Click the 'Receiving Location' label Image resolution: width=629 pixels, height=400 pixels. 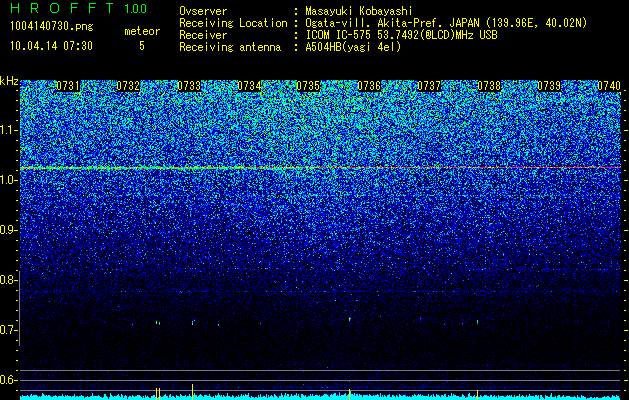233,23
